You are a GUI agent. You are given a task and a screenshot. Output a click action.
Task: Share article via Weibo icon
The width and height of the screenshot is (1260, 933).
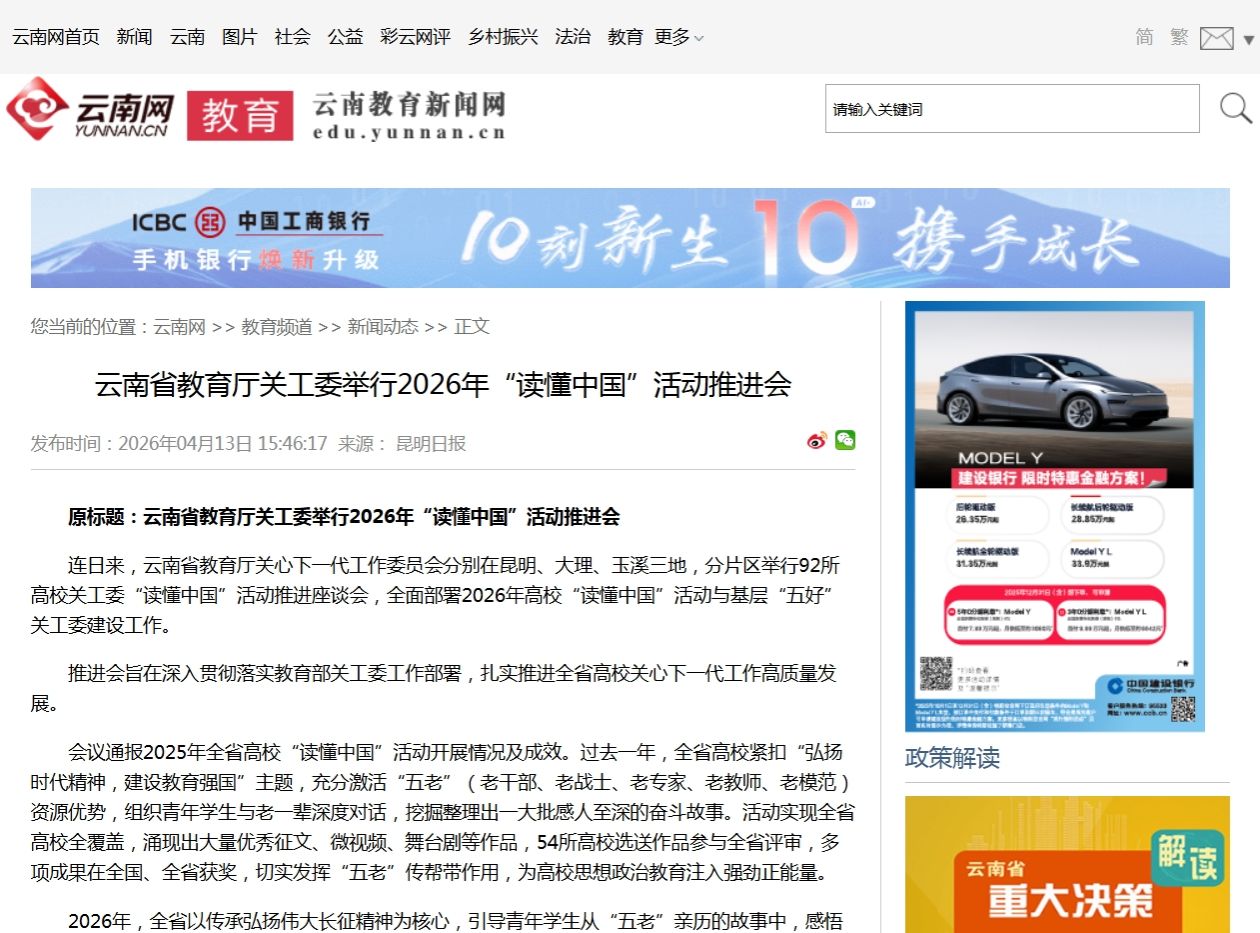(x=817, y=441)
